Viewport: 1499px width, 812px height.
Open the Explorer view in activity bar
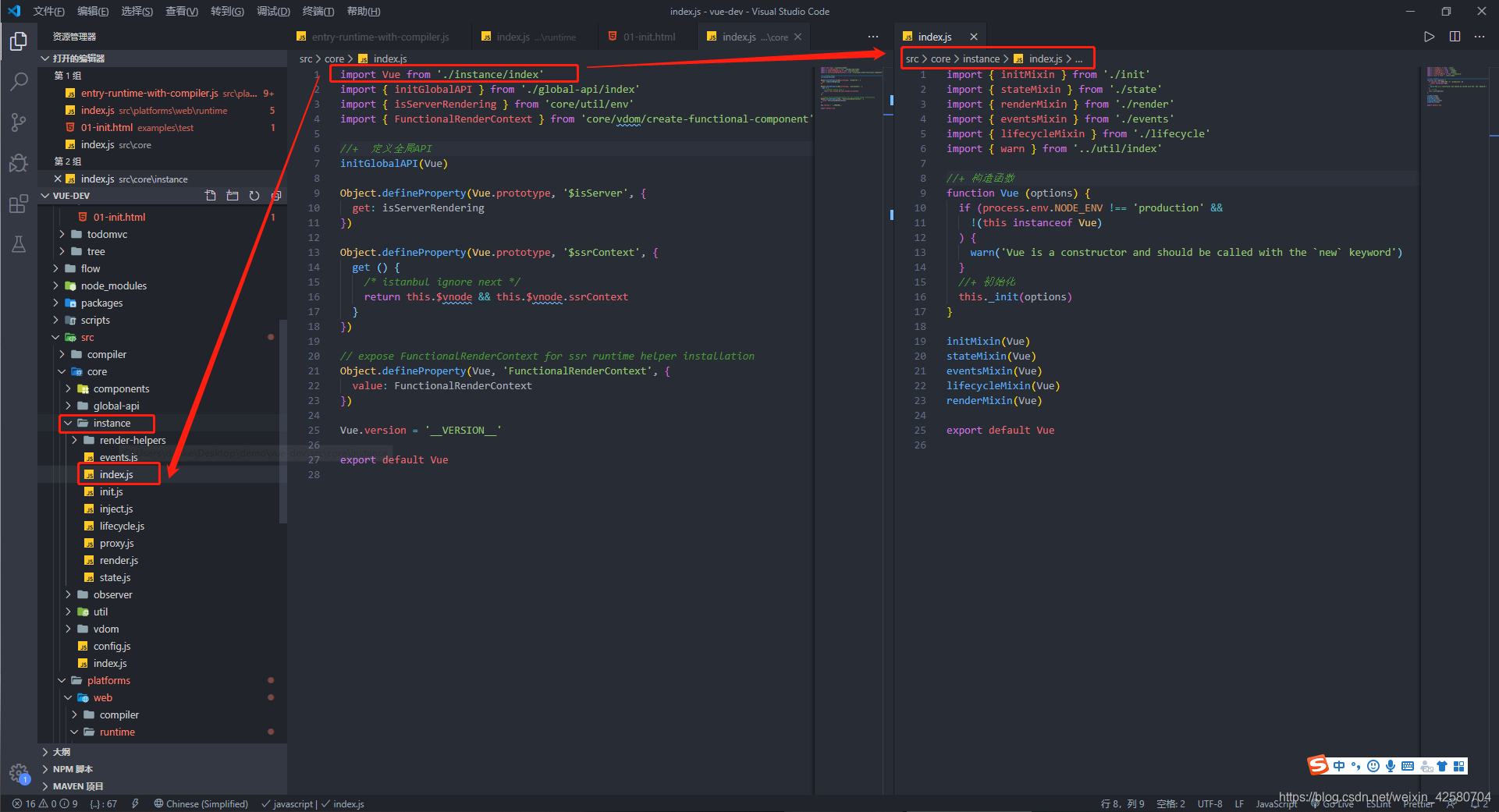[19, 41]
